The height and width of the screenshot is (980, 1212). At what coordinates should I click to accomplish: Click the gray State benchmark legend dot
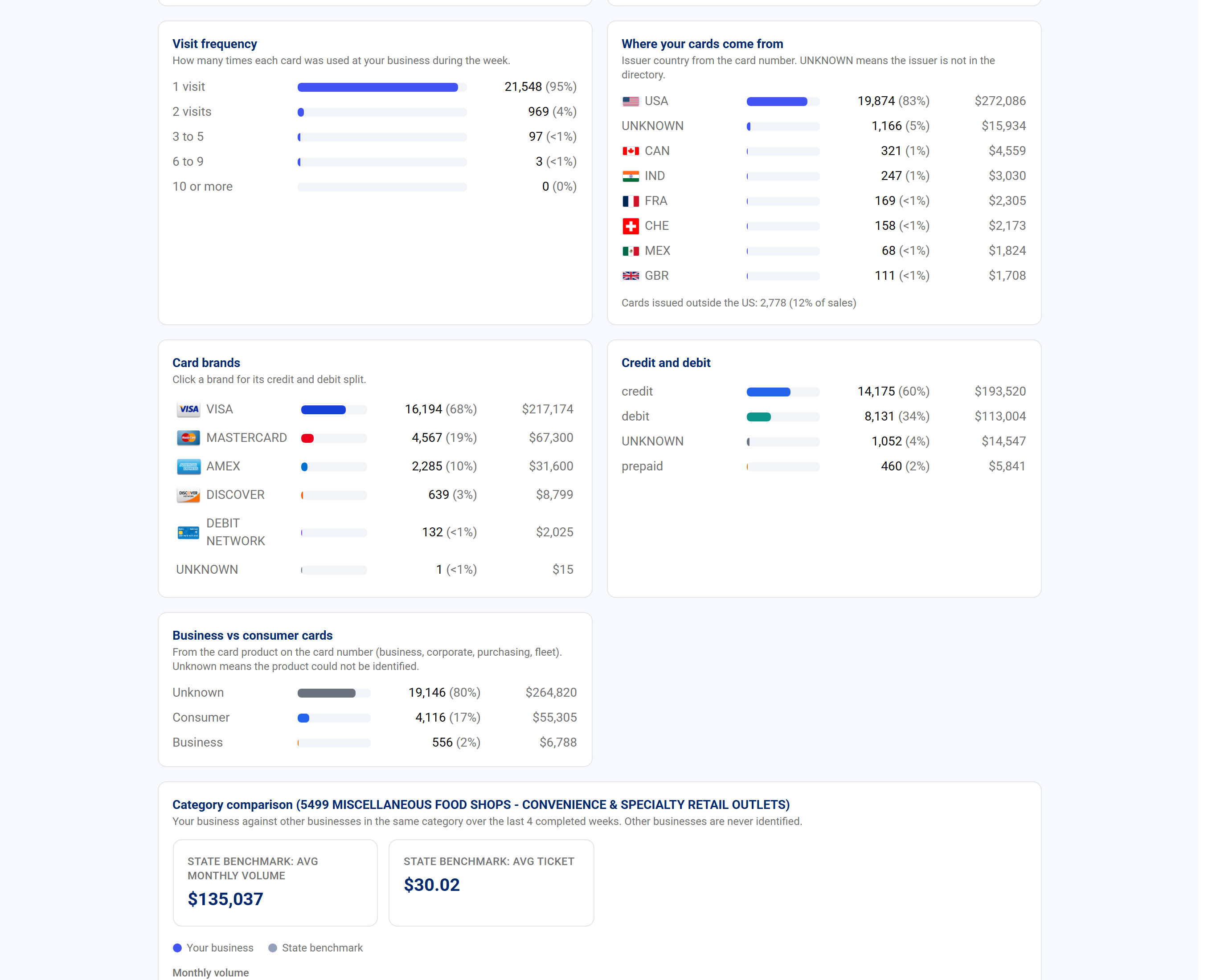coord(272,948)
